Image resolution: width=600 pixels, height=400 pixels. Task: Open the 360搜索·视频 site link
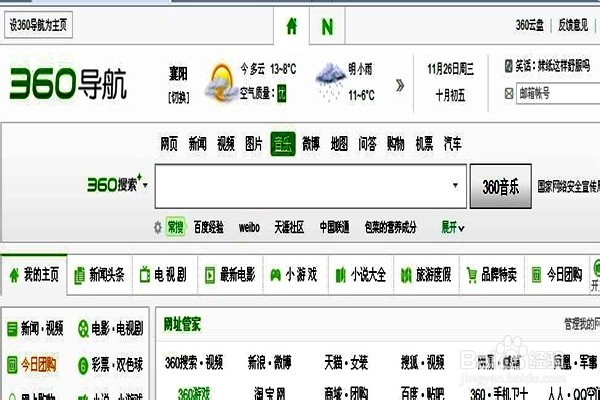click(x=194, y=362)
